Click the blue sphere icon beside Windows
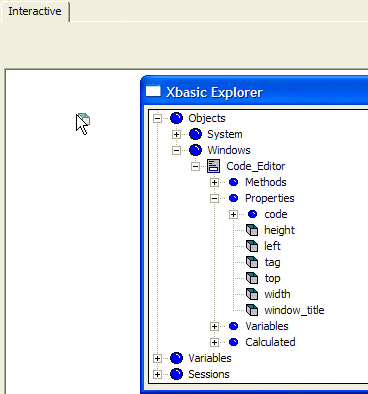The image size is (368, 394). coord(195,150)
